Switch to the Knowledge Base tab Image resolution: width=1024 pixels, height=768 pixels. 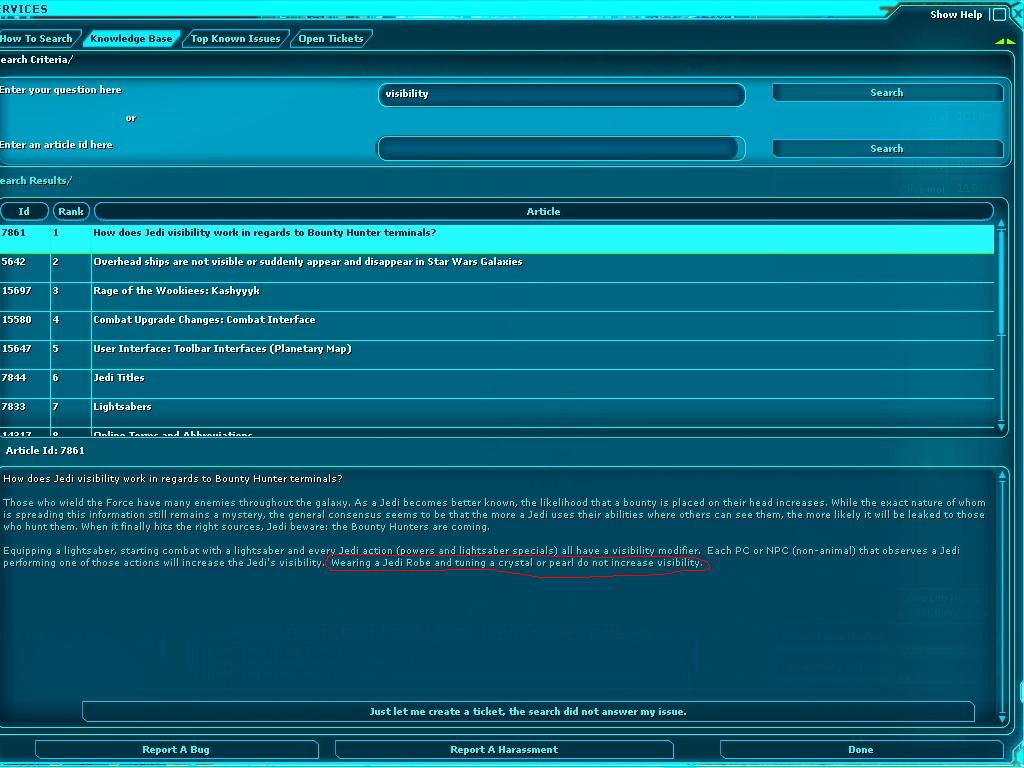click(x=131, y=39)
